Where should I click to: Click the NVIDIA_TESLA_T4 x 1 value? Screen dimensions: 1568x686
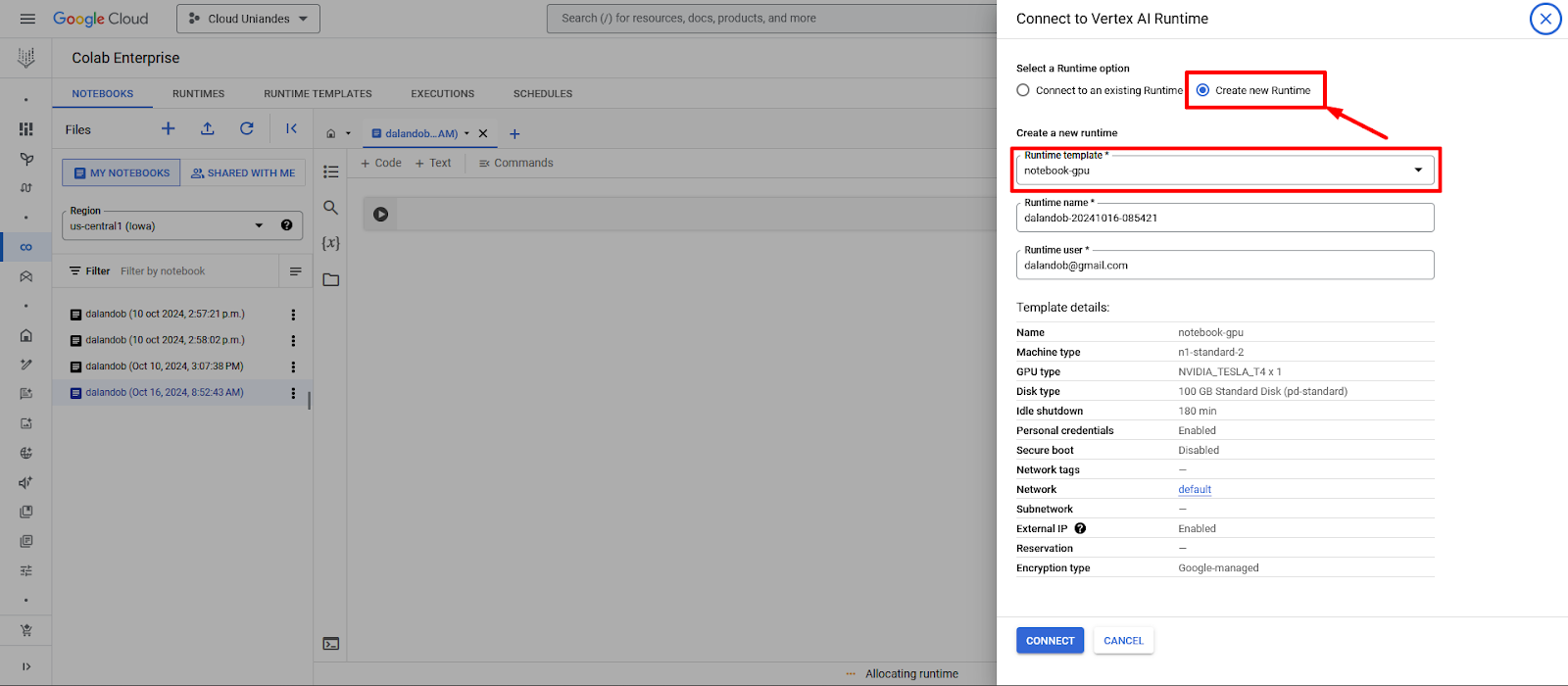coord(1230,372)
